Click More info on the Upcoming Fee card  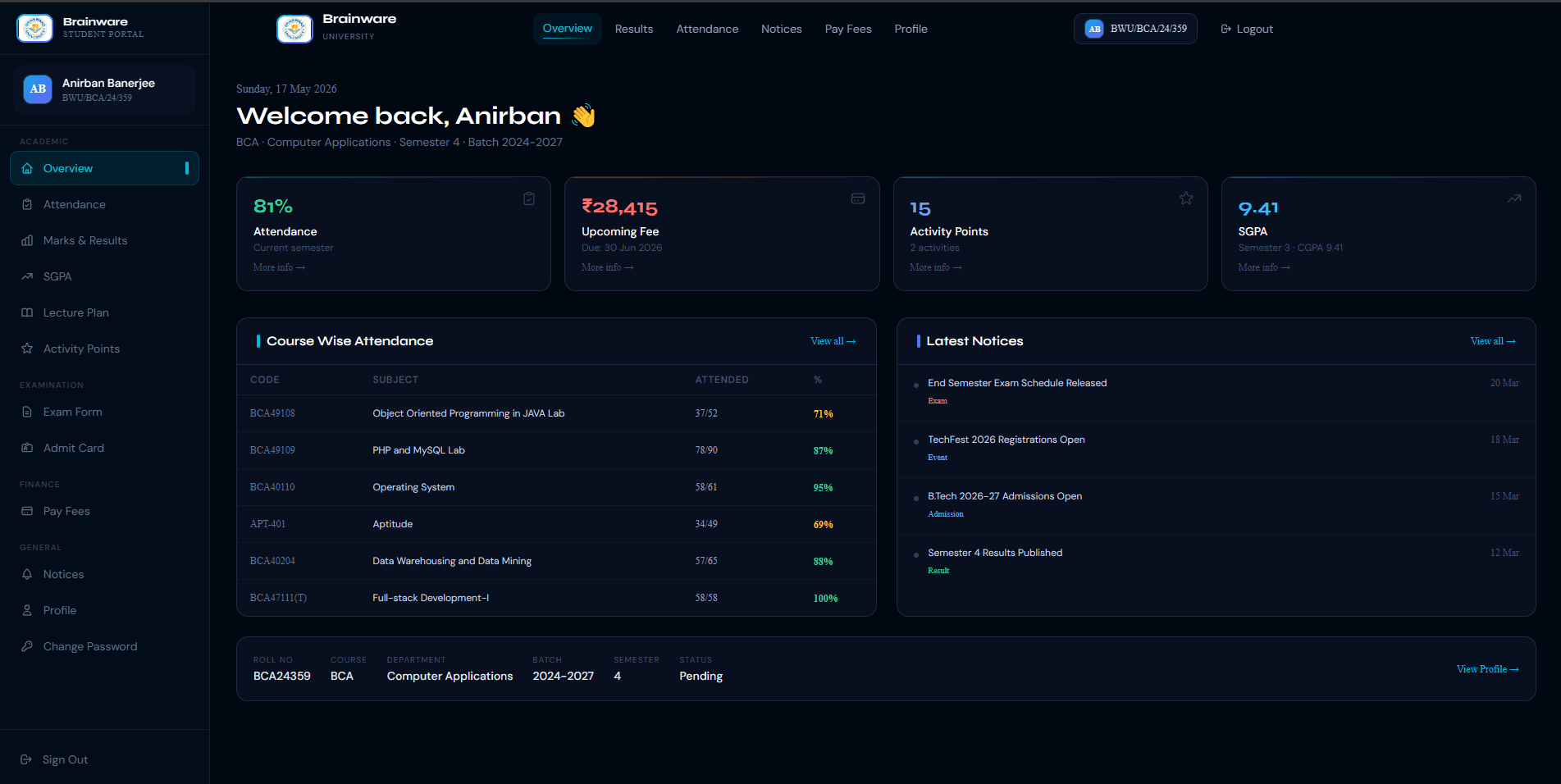[607, 267]
